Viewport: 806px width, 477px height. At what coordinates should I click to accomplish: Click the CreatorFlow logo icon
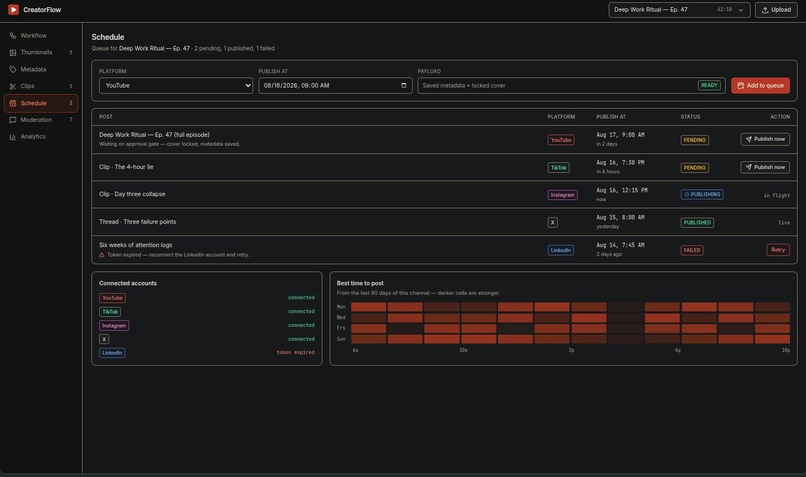click(13, 10)
